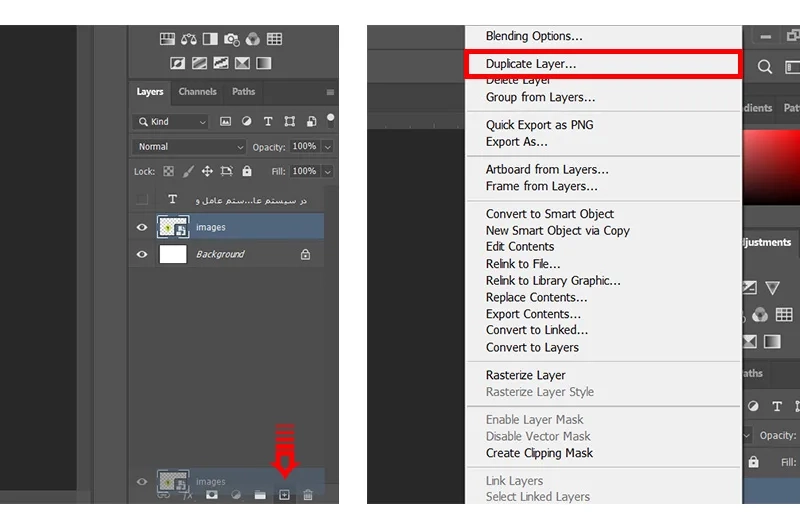Viewport: 800px width, 530px height.
Task: Add a layer style with fx icon
Action: [x=187, y=495]
